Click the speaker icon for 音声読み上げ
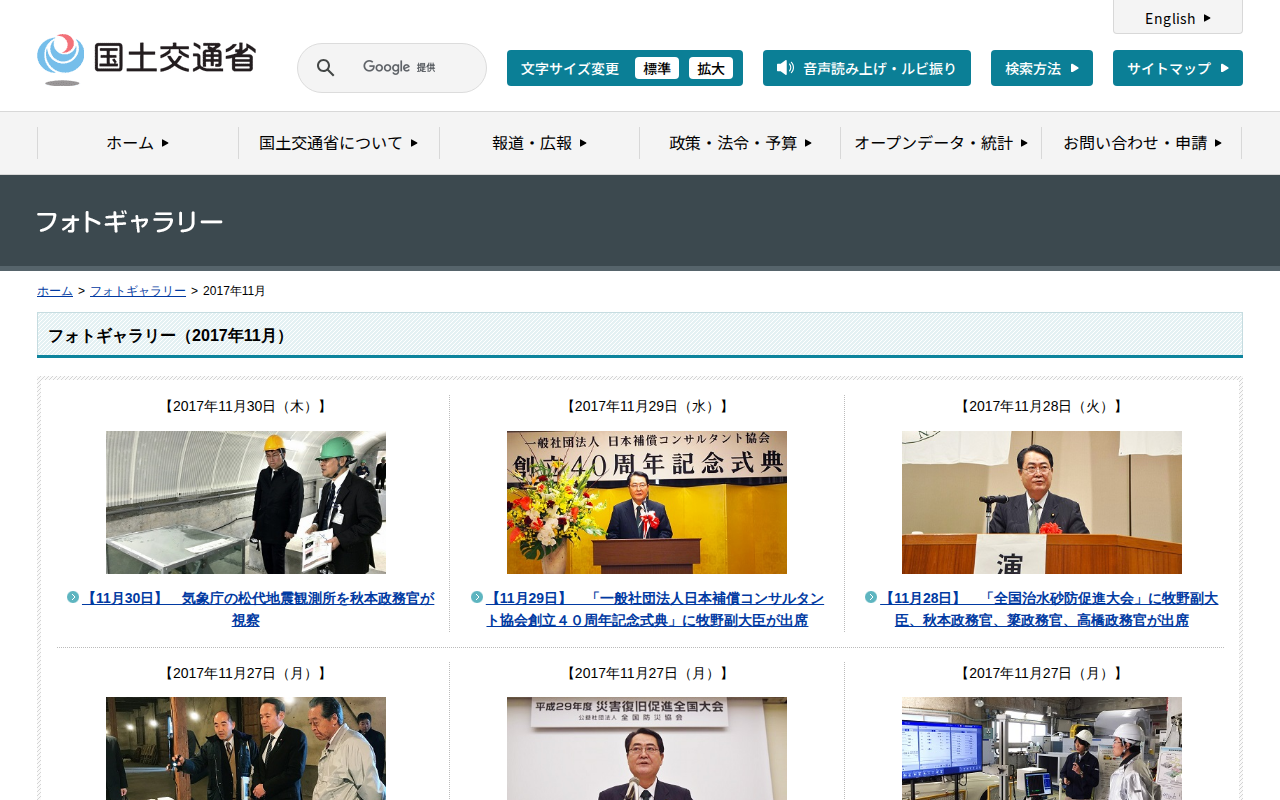The width and height of the screenshot is (1280, 800). [x=785, y=68]
